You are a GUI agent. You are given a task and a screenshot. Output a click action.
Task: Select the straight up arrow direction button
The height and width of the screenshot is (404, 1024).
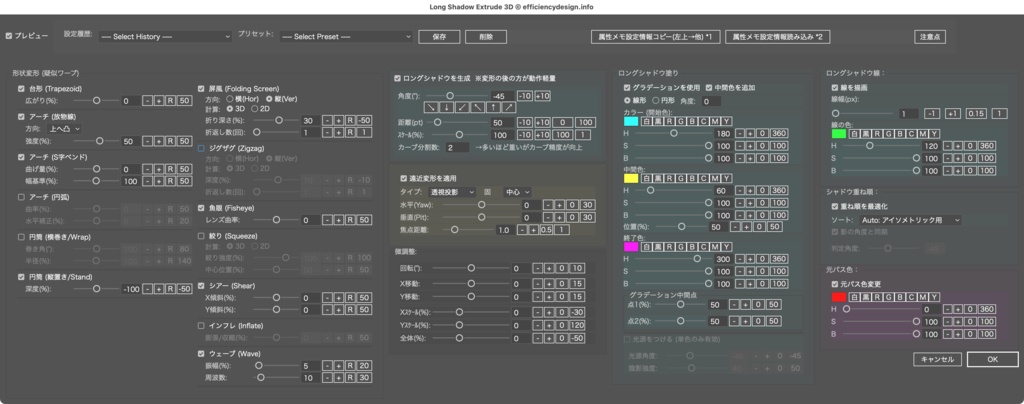[x=493, y=108]
